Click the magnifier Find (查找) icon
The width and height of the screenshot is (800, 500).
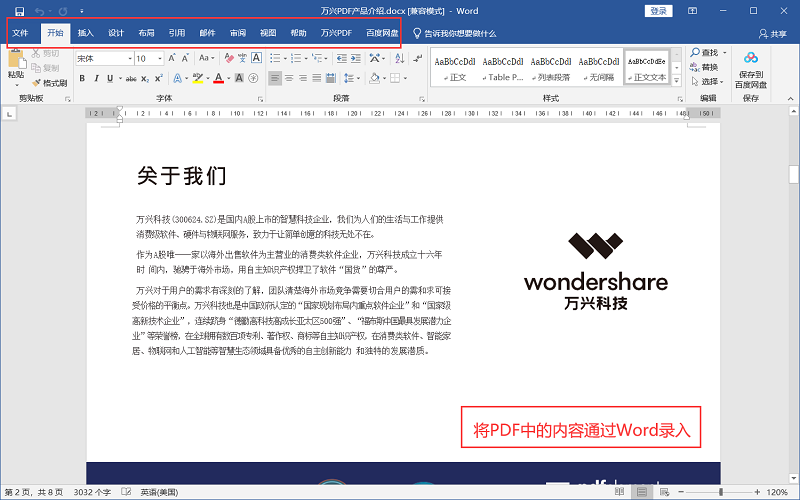(695, 53)
